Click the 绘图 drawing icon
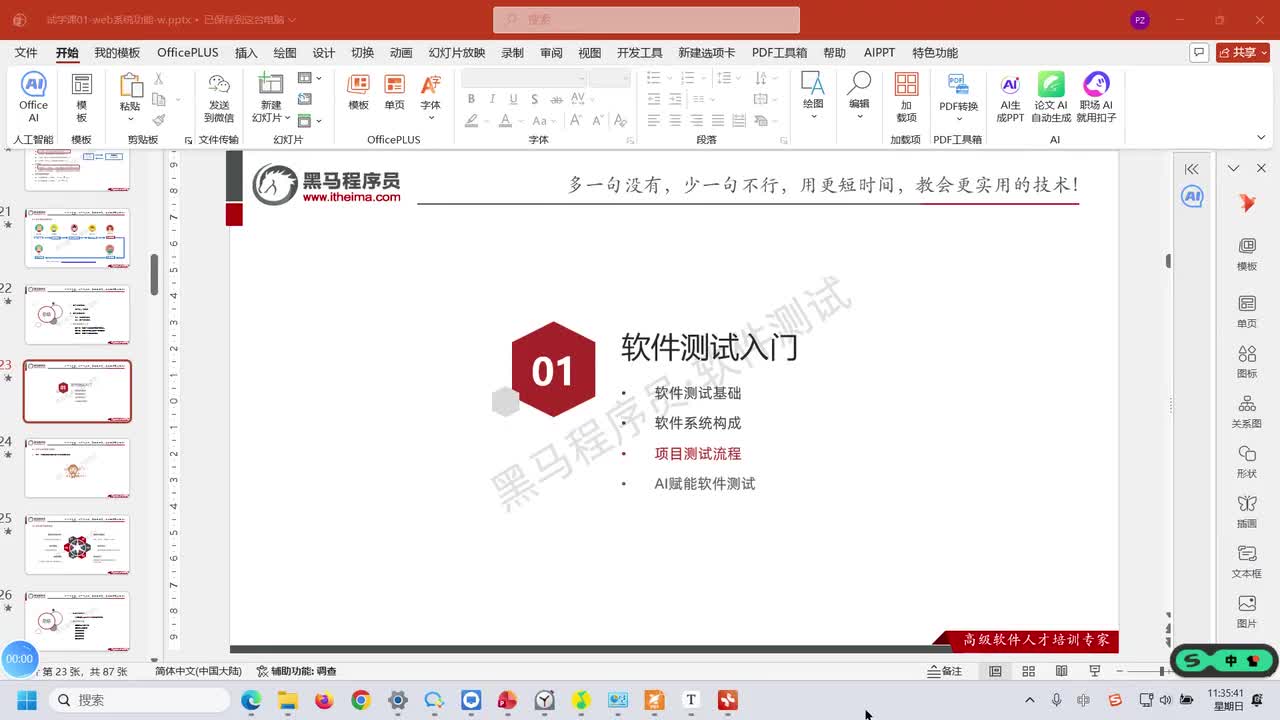This screenshot has height=720, width=1280. point(813,84)
